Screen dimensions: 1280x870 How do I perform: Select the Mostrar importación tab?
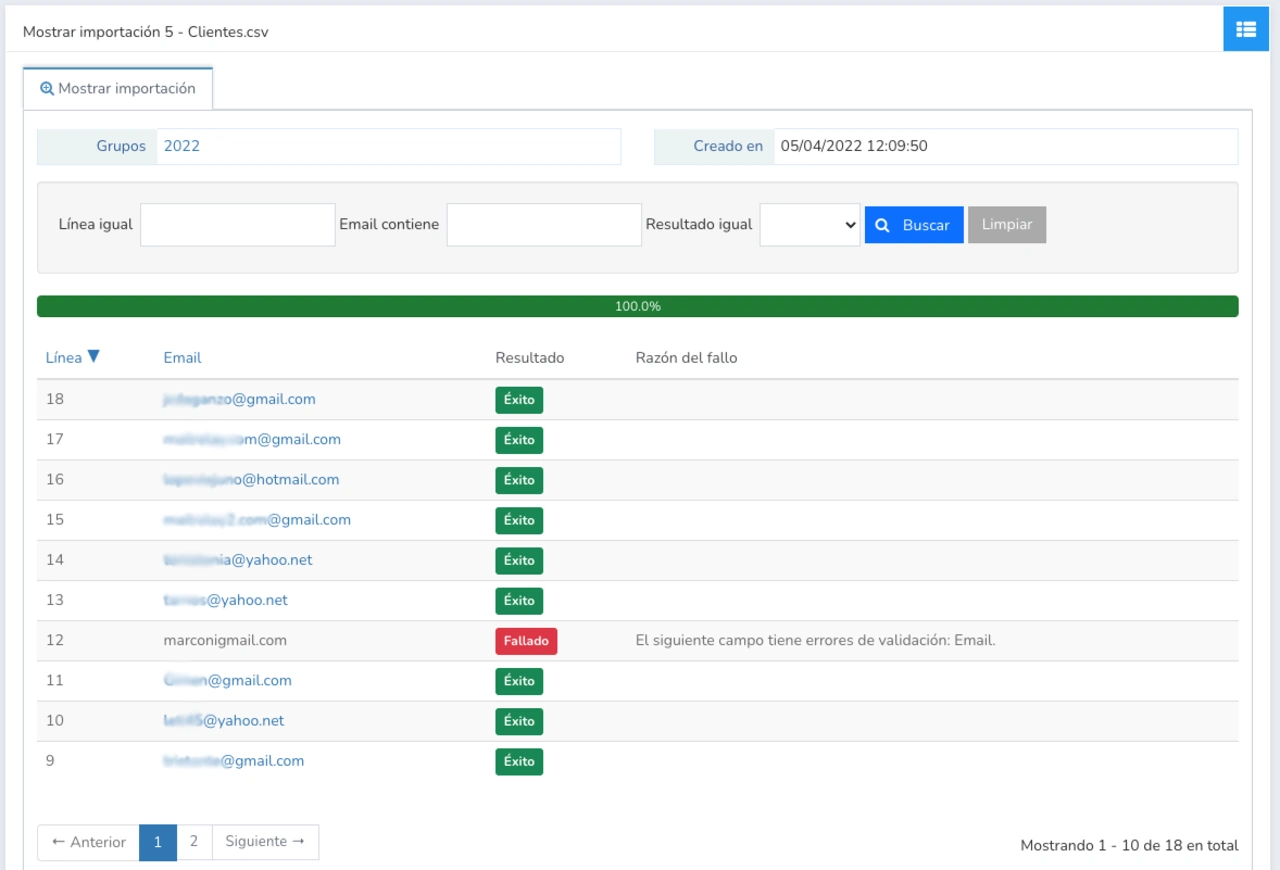(x=118, y=88)
